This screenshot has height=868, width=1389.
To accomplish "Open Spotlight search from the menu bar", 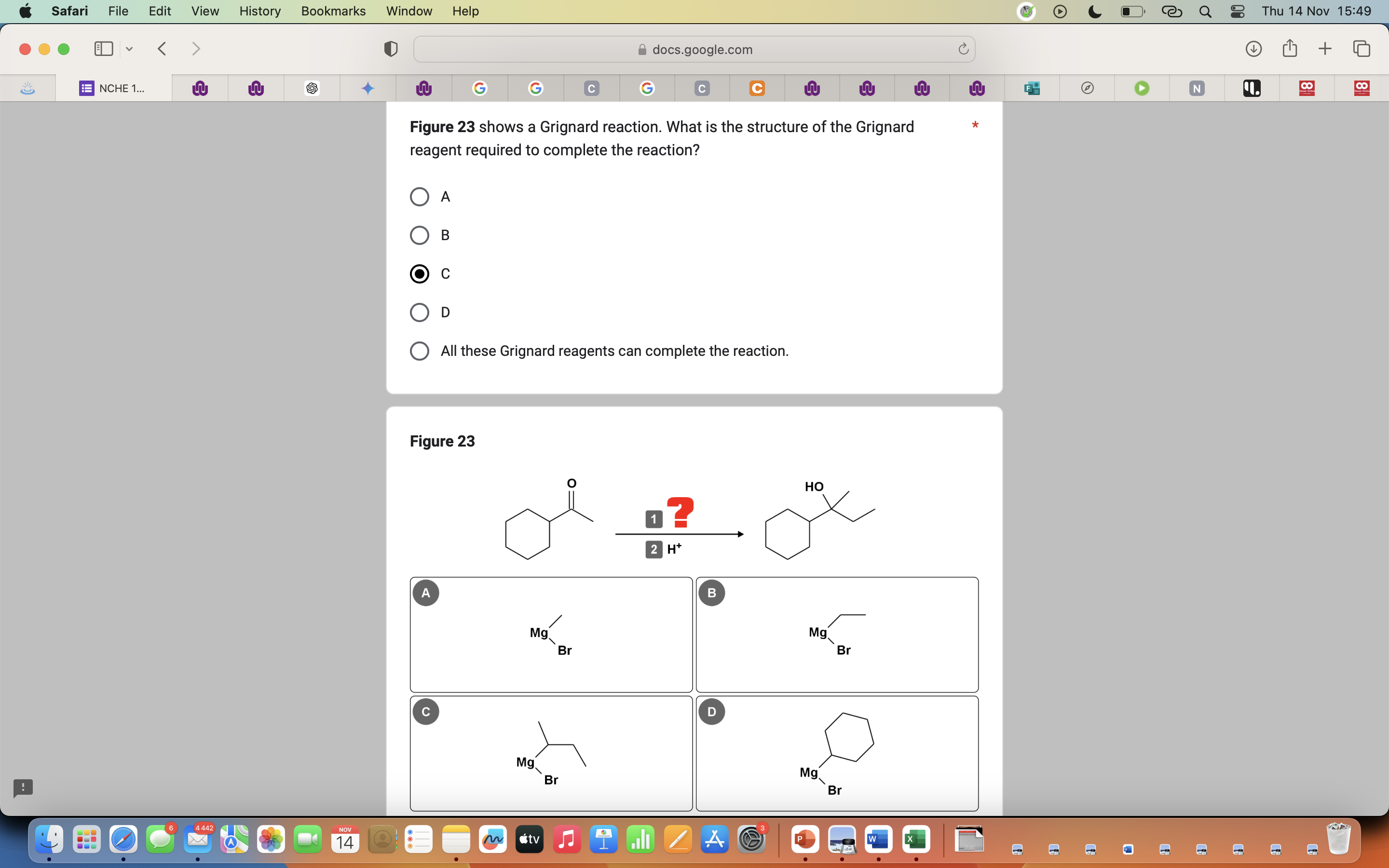I will [x=1205, y=12].
